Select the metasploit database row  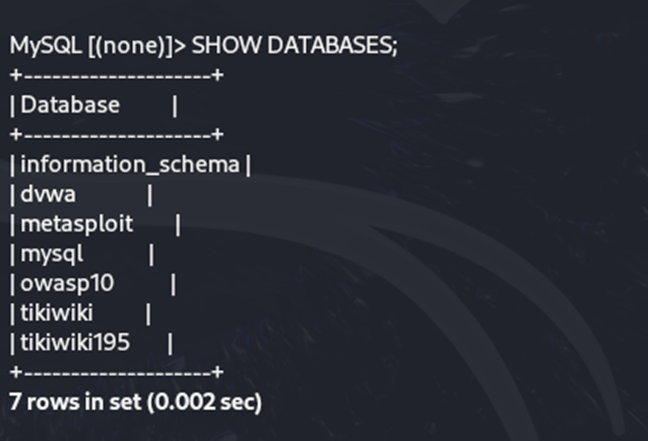pyautogui.click(x=76, y=224)
